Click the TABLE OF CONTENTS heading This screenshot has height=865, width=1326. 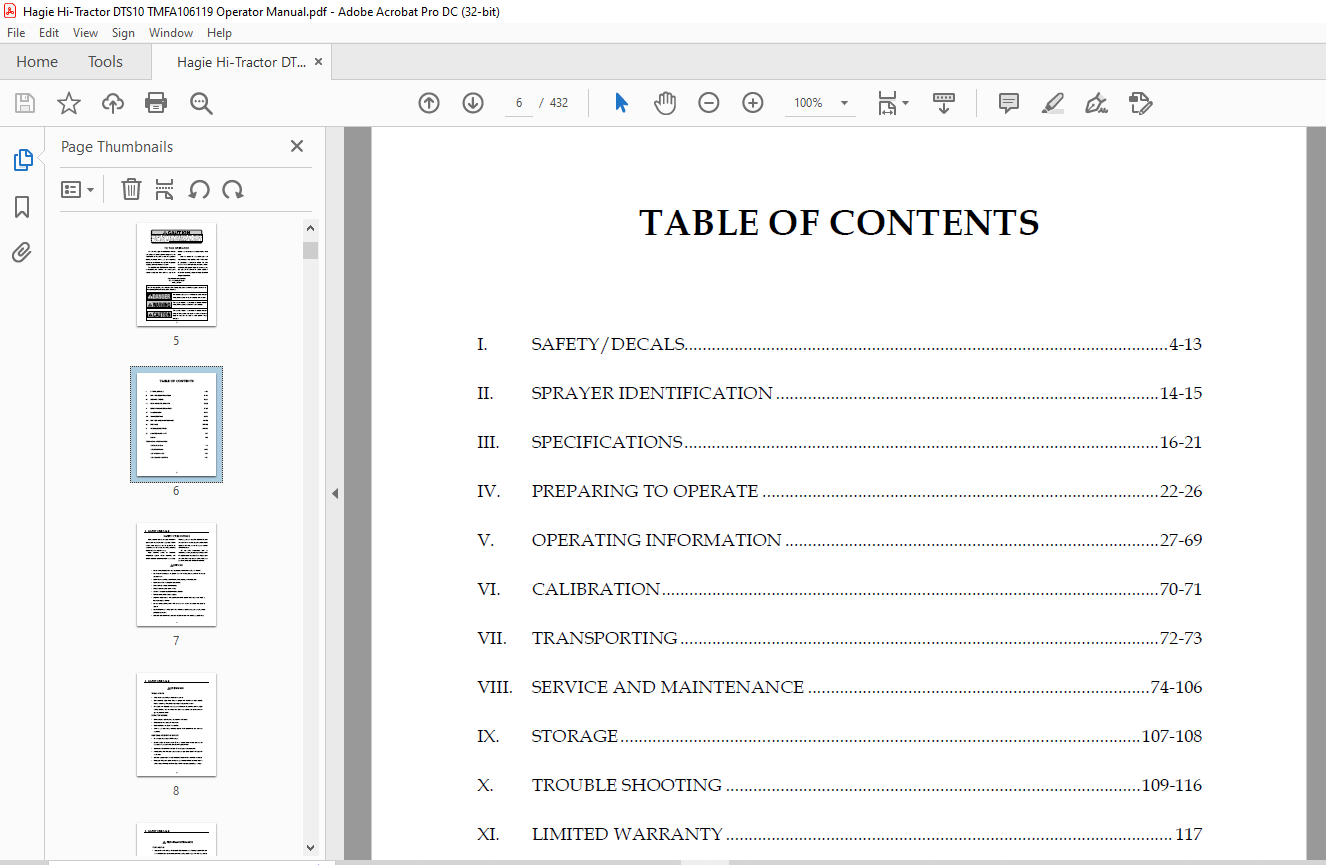839,223
